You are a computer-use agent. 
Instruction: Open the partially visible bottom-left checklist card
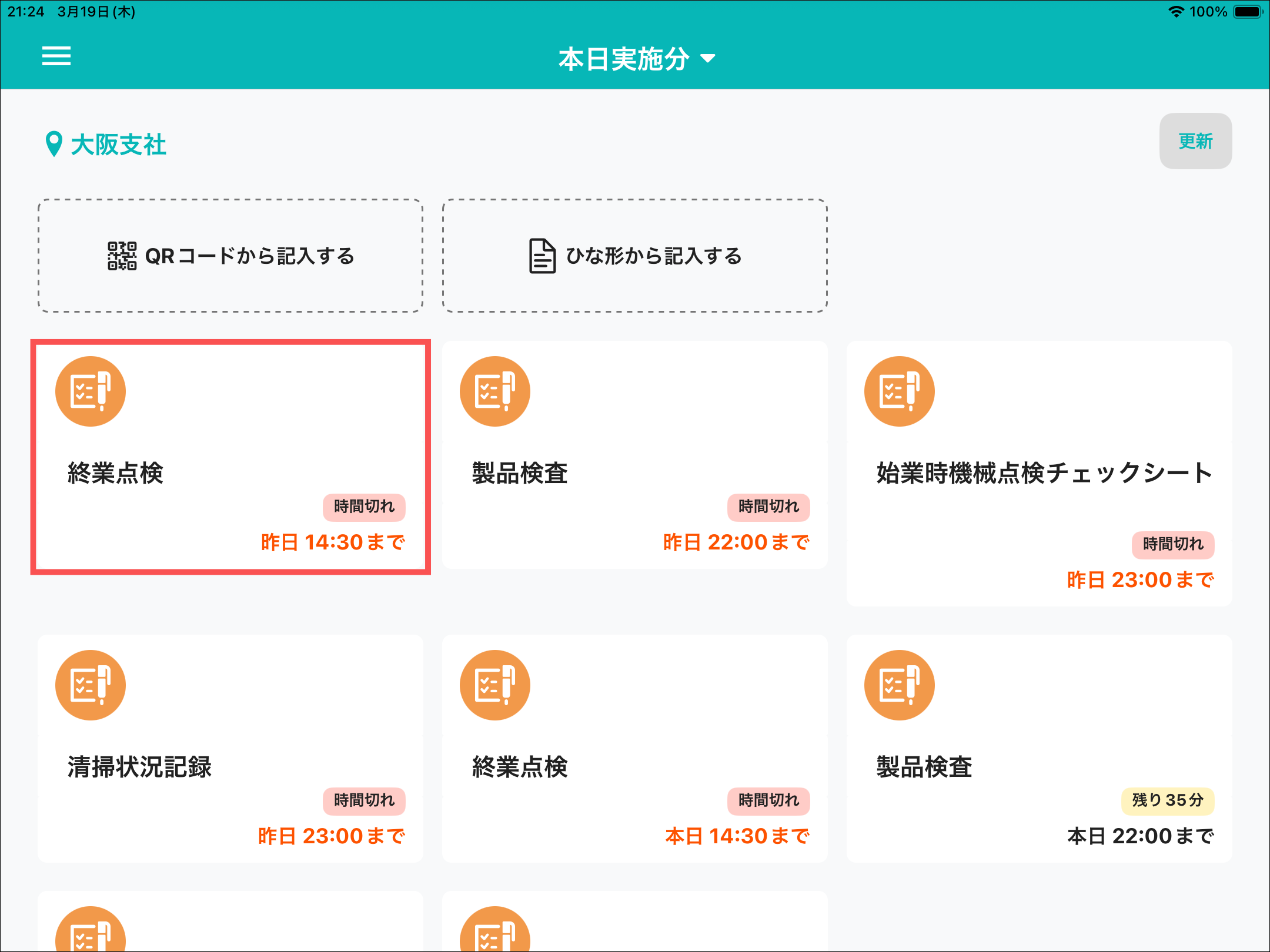point(230,923)
